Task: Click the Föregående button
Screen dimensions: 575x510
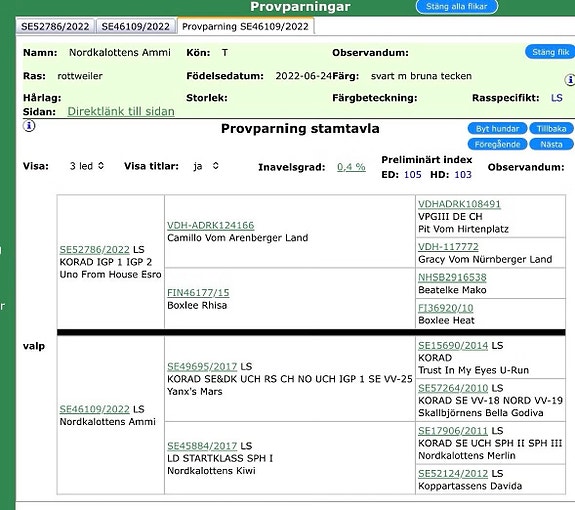Action: click(497, 144)
